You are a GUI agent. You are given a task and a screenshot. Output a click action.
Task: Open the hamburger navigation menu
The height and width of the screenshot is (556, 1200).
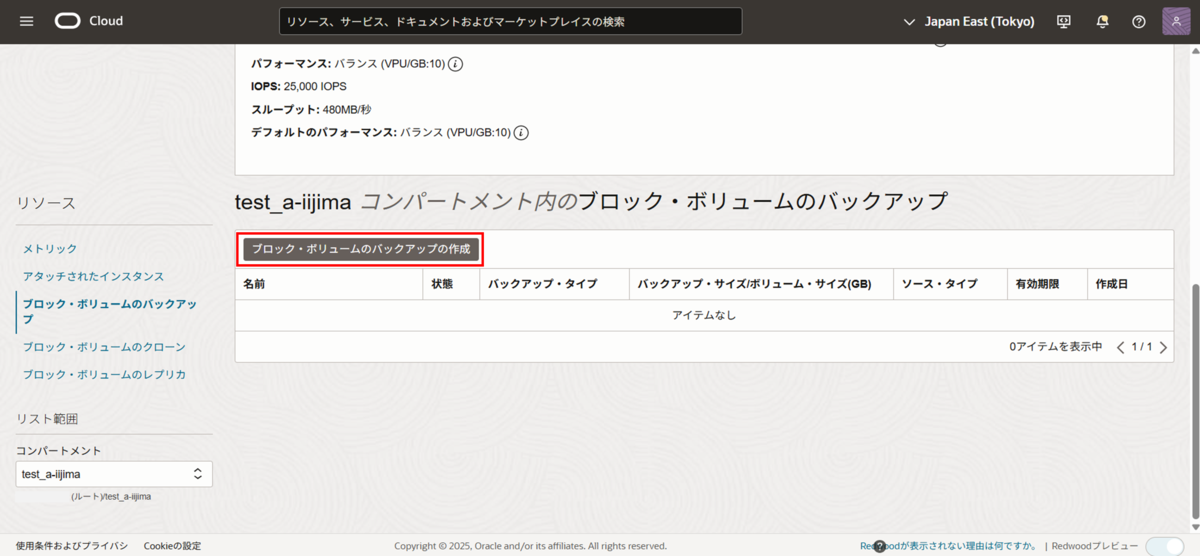tap(27, 21)
